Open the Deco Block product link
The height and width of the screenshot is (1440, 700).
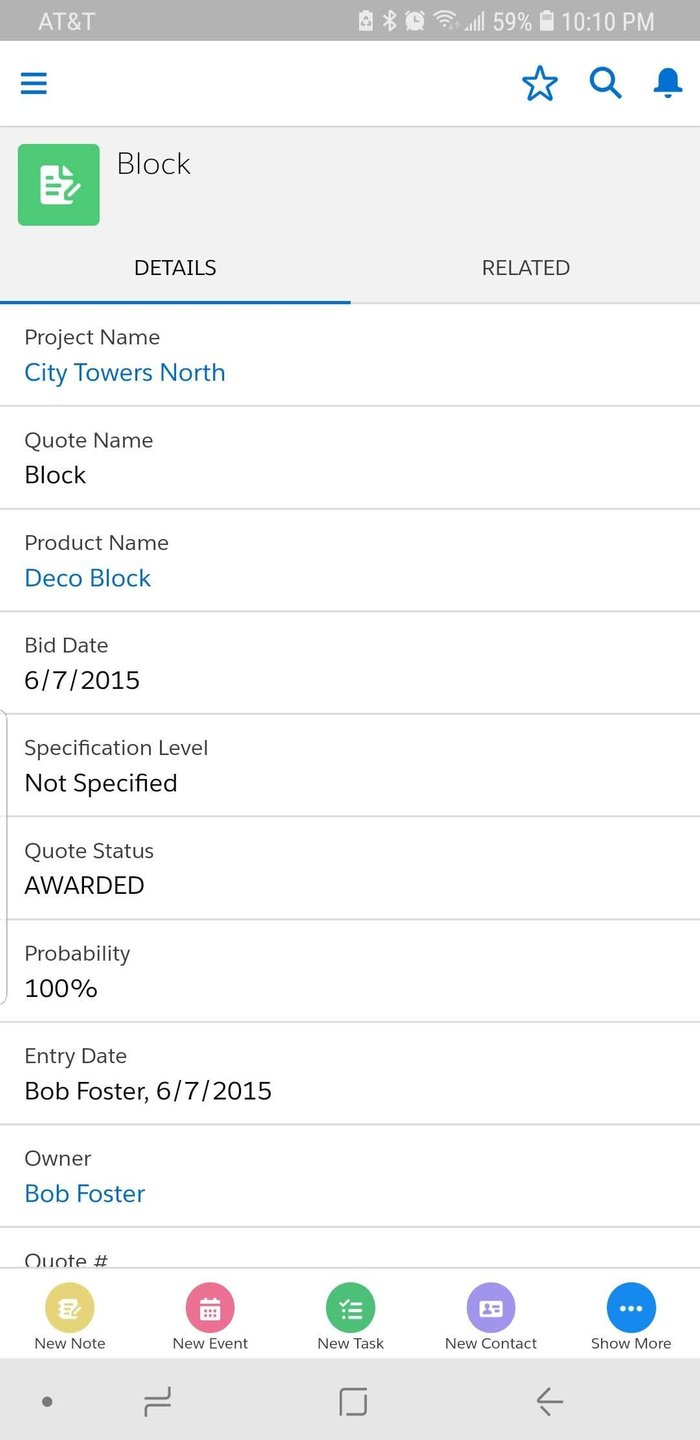pos(88,578)
